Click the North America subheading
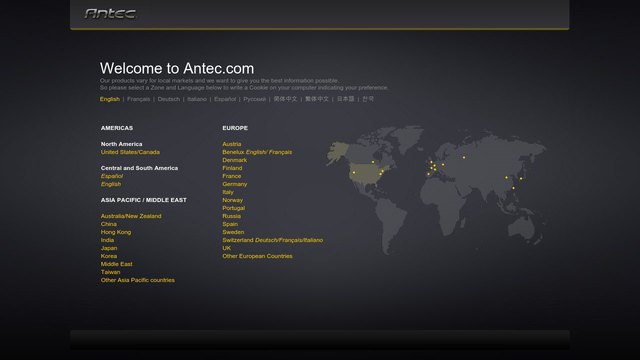 point(122,144)
